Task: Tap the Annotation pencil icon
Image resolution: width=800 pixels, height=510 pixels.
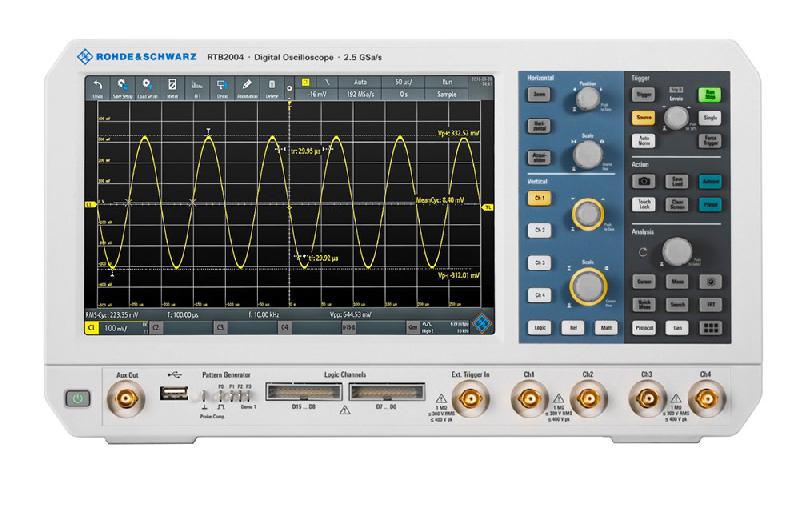Action: 247,87
